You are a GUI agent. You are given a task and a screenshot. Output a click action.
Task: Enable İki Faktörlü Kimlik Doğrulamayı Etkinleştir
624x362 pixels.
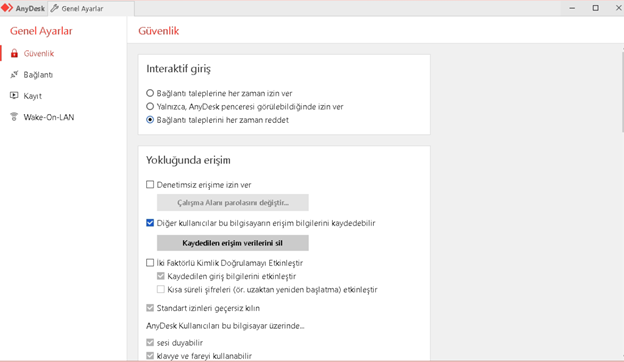tap(150, 263)
